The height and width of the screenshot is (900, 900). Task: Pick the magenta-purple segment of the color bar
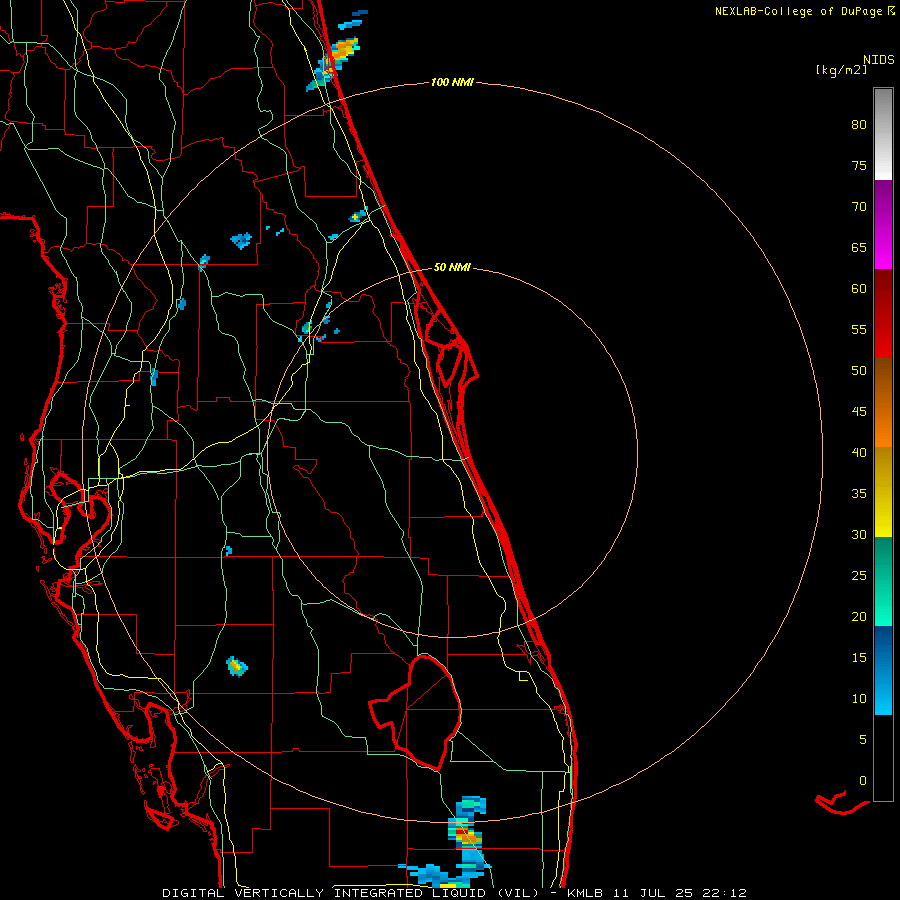click(x=883, y=224)
